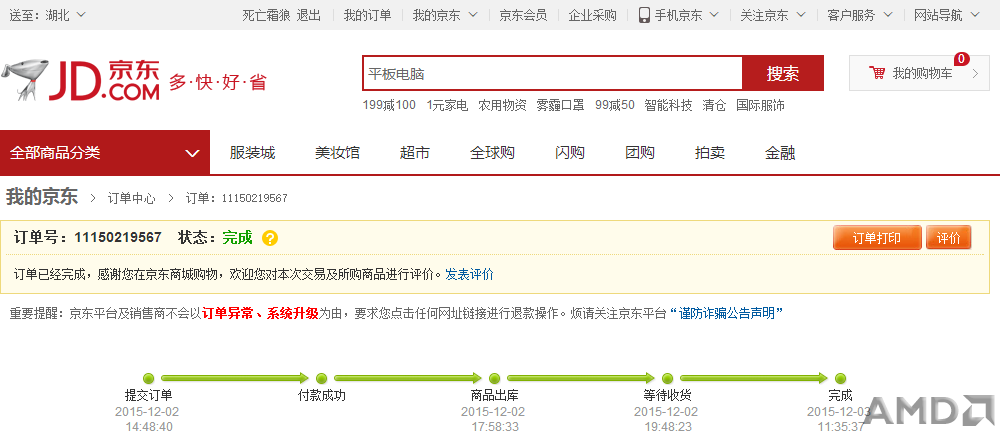Click the orange 评价 button
Image resolution: width=1000 pixels, height=431 pixels.
948,238
